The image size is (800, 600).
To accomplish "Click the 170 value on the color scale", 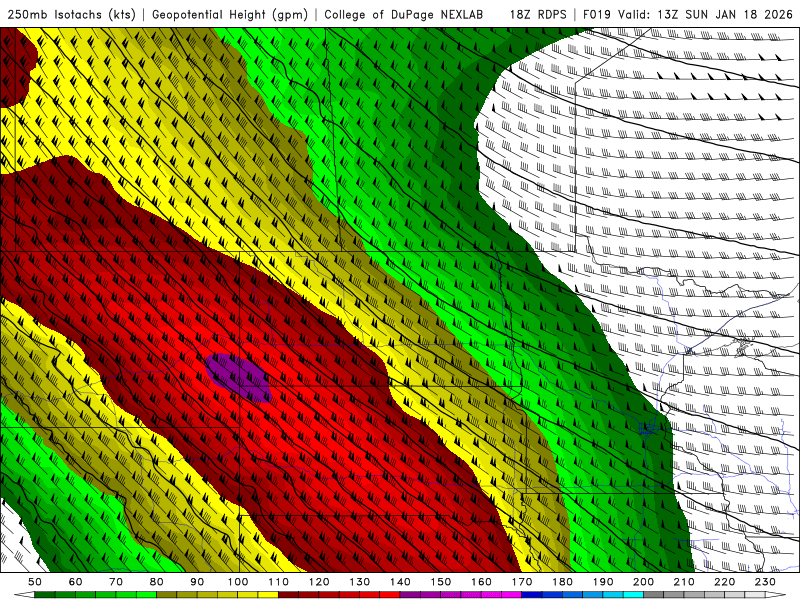I will tap(522, 582).
